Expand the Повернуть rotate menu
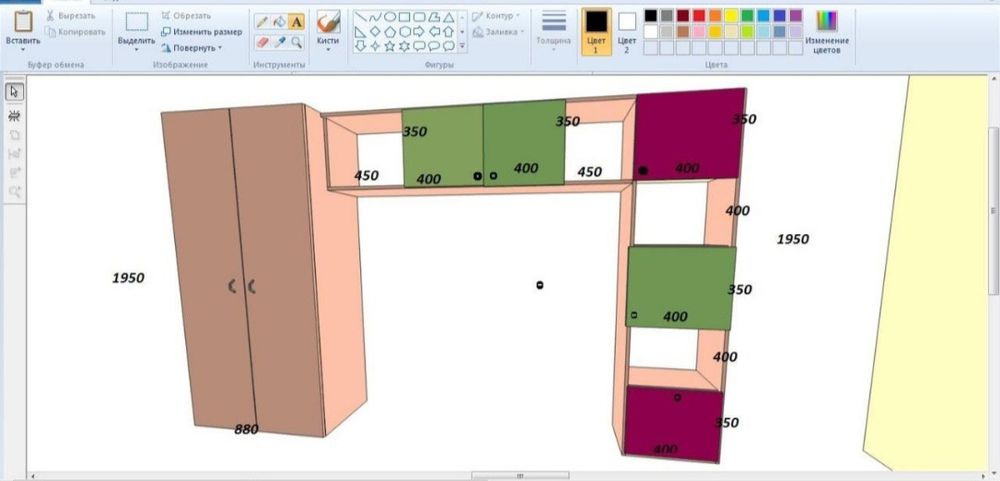Viewport: 1000px width, 481px height. [192, 48]
